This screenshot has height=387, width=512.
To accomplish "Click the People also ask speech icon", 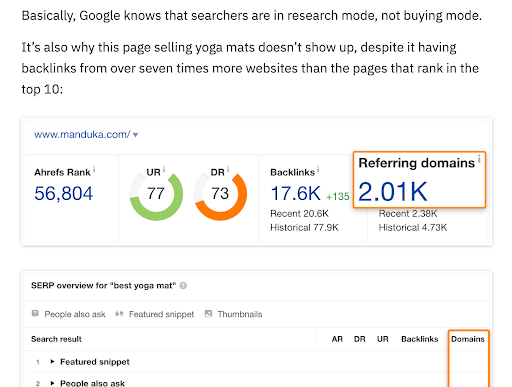I will (x=35, y=314).
